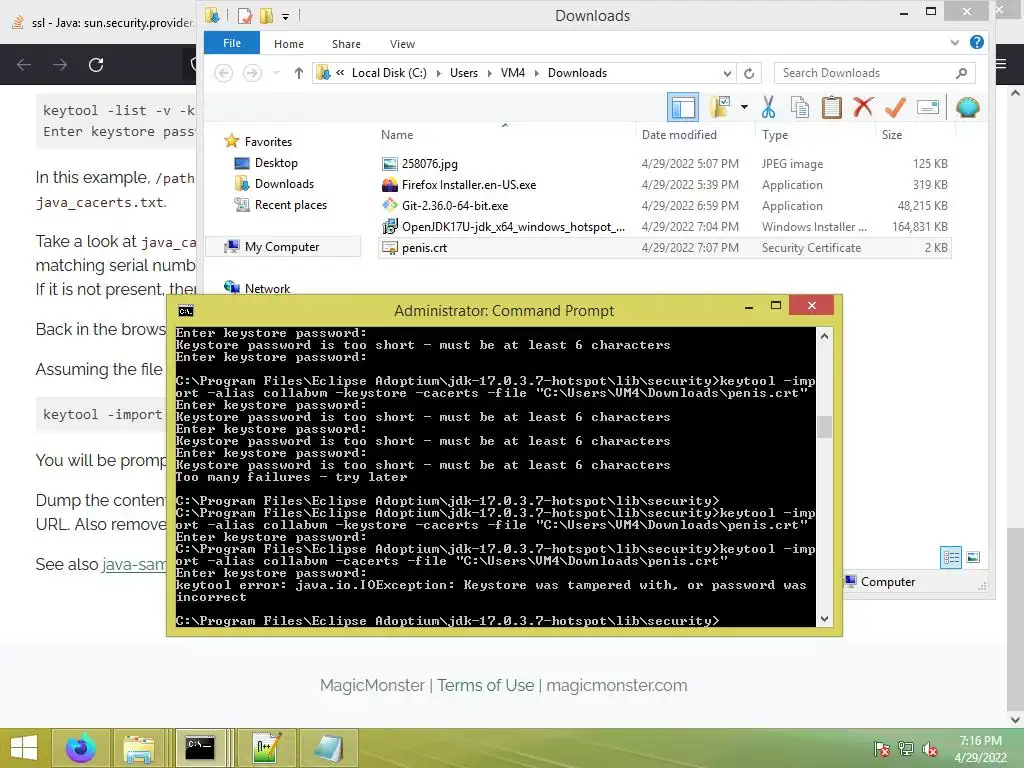Open Desktop in navigation pane

point(276,163)
